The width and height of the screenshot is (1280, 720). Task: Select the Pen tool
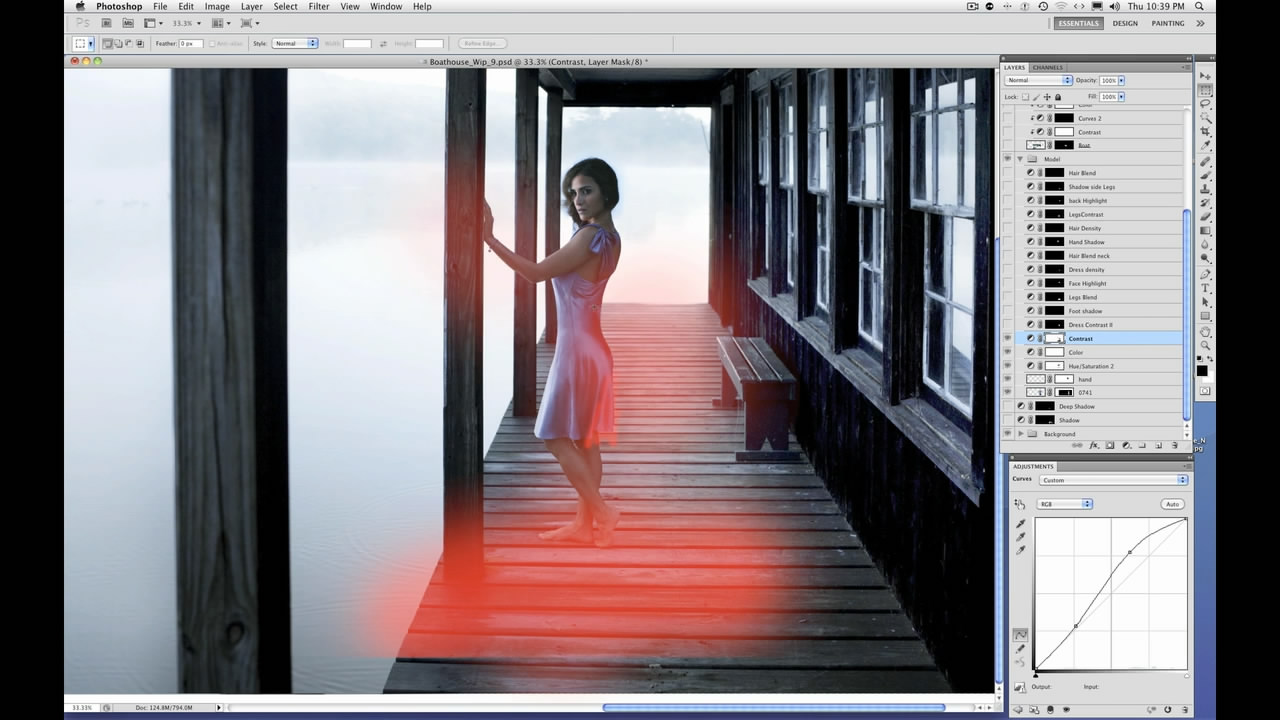click(x=1205, y=274)
